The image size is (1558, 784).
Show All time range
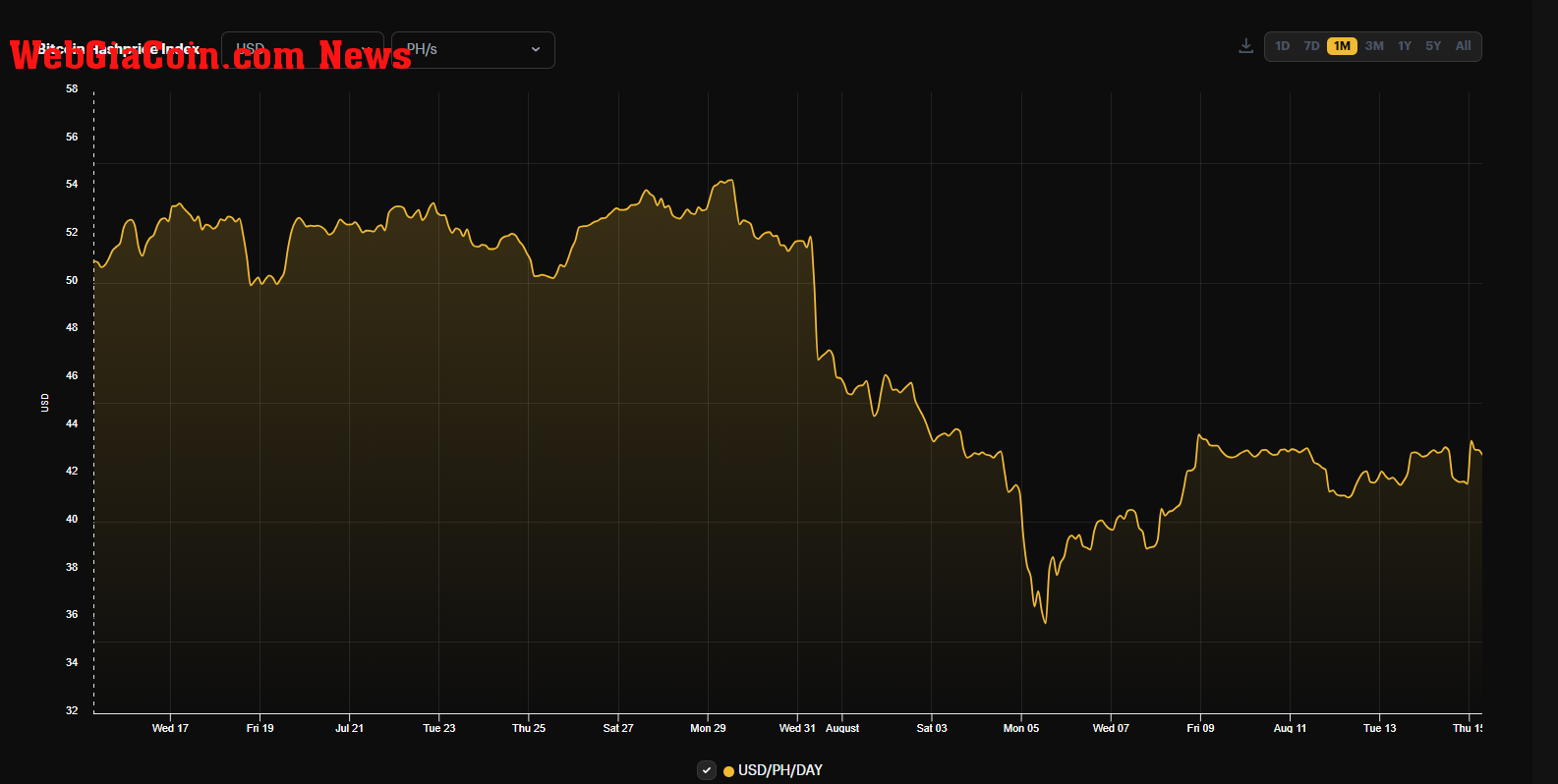[1464, 46]
